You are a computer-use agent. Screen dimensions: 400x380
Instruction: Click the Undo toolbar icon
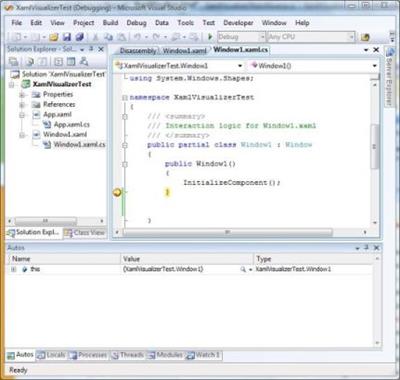click(x=137, y=37)
